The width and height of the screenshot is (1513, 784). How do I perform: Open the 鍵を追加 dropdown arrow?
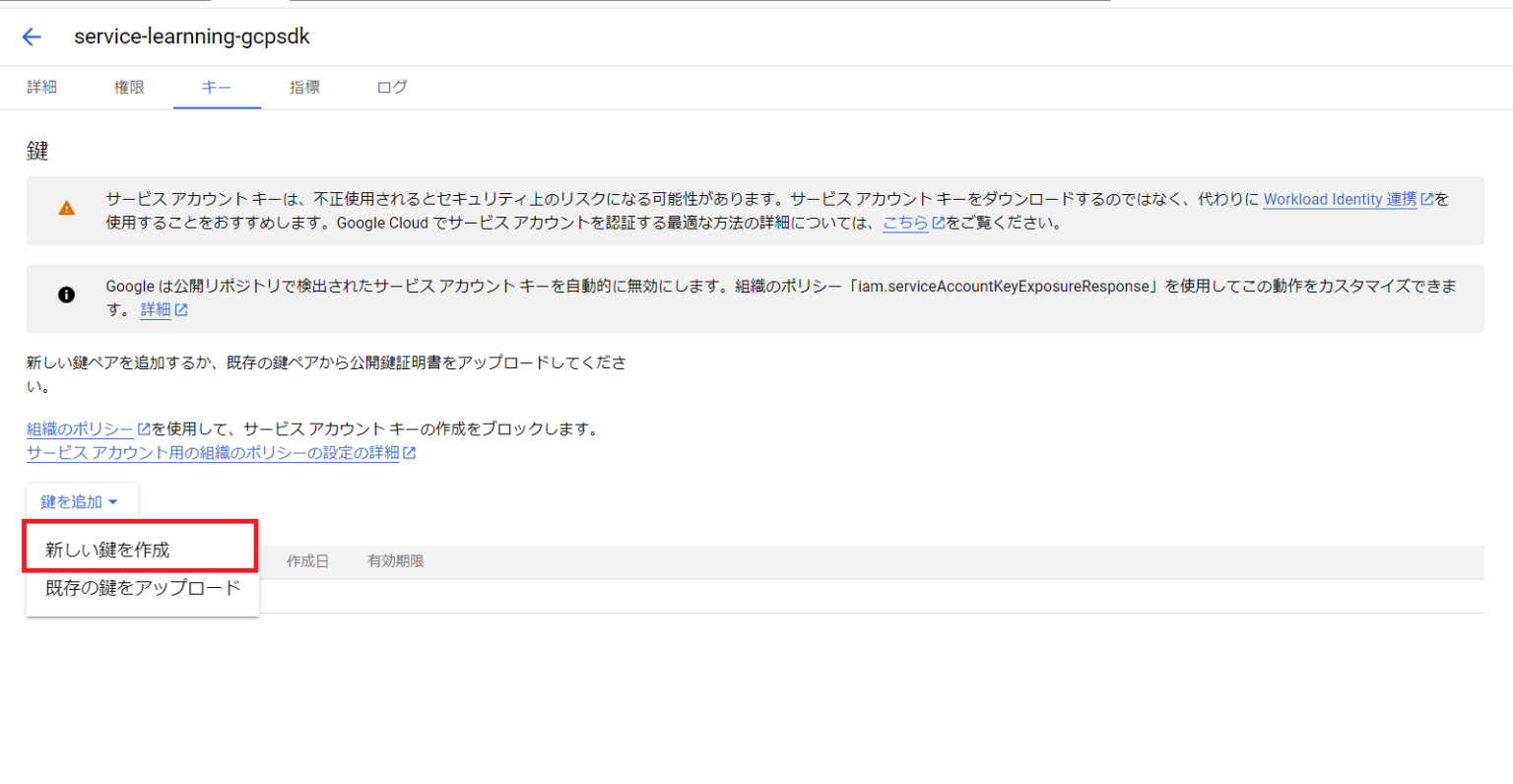click(x=115, y=501)
